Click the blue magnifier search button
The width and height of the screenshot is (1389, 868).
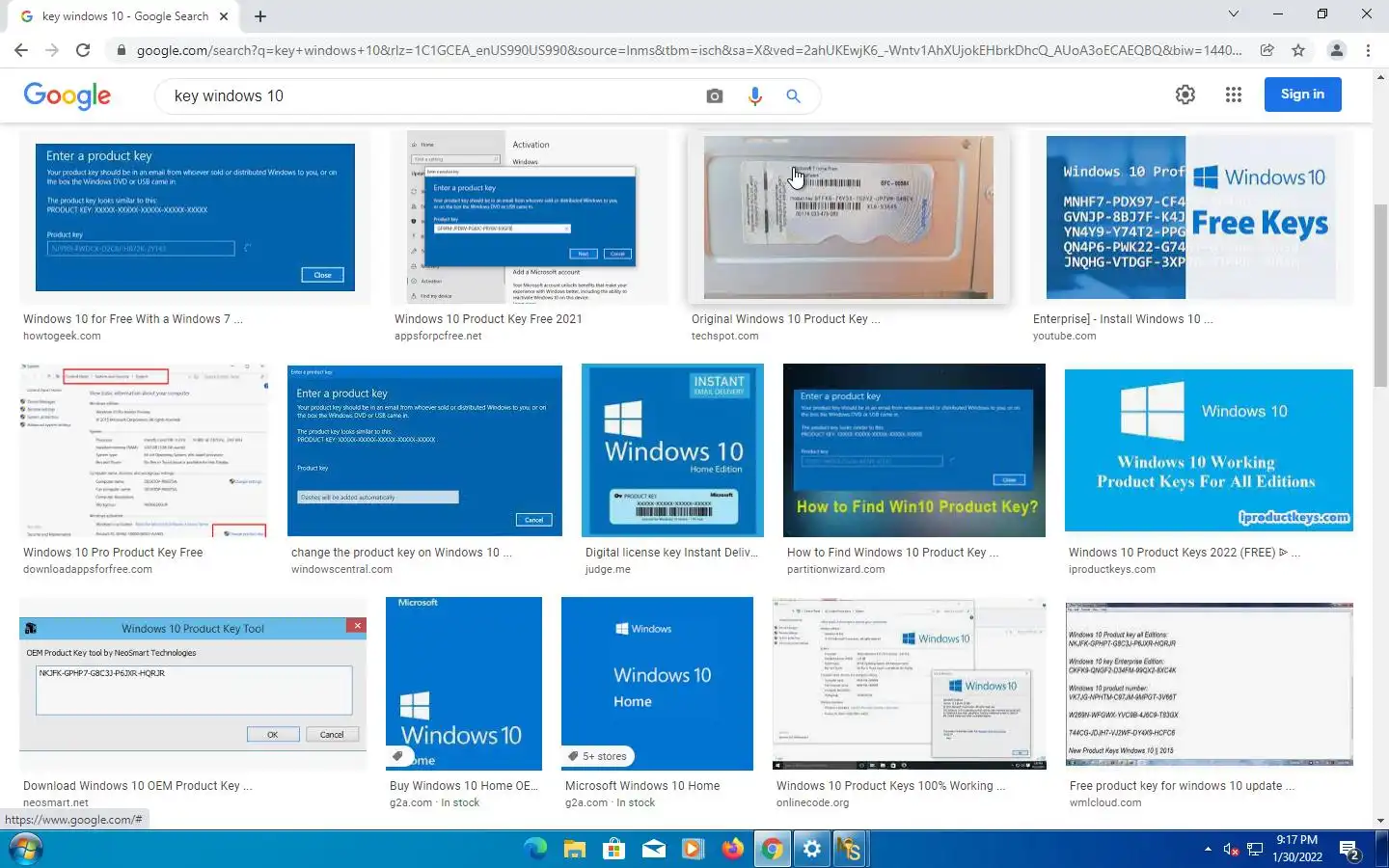pos(793,95)
